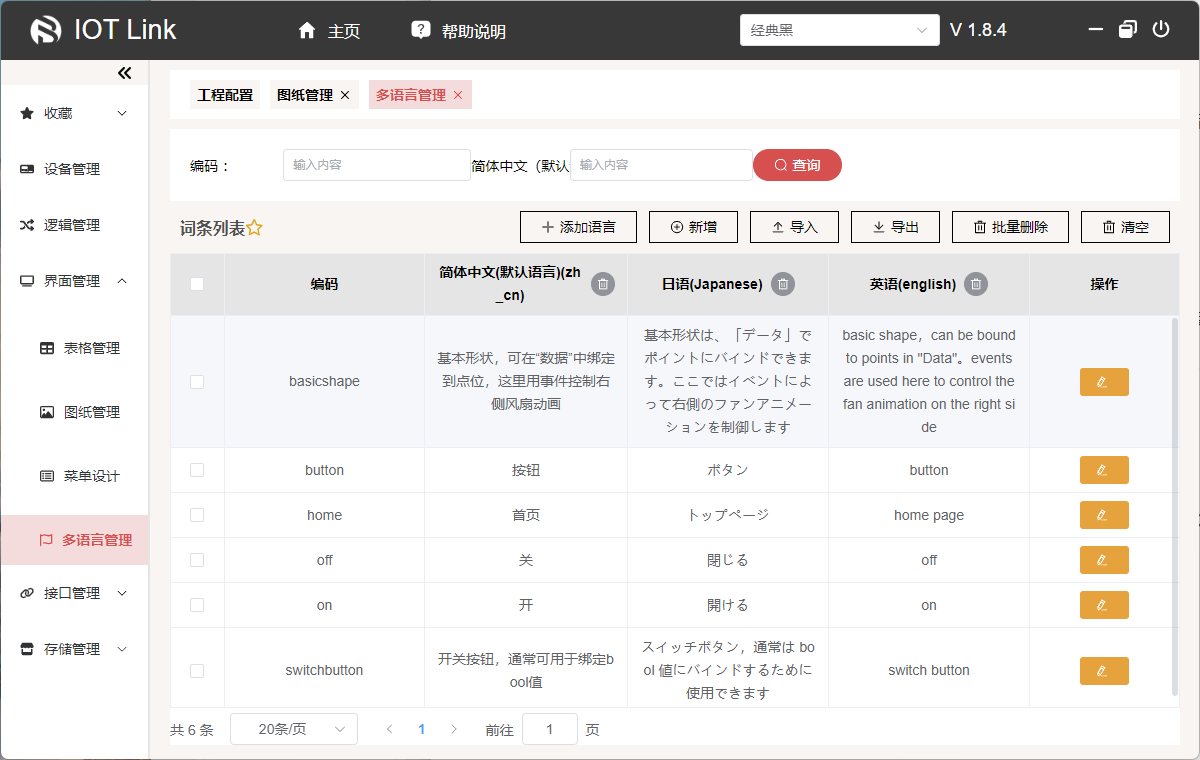Click the 新增 button
1200x760 pixels.
tap(693, 227)
